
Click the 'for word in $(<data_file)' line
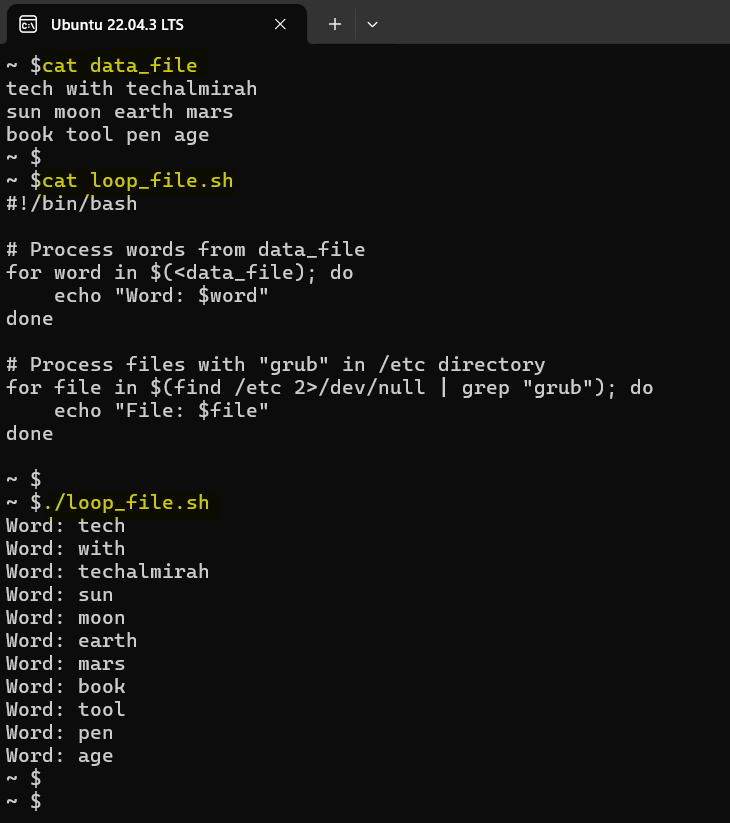tap(179, 273)
